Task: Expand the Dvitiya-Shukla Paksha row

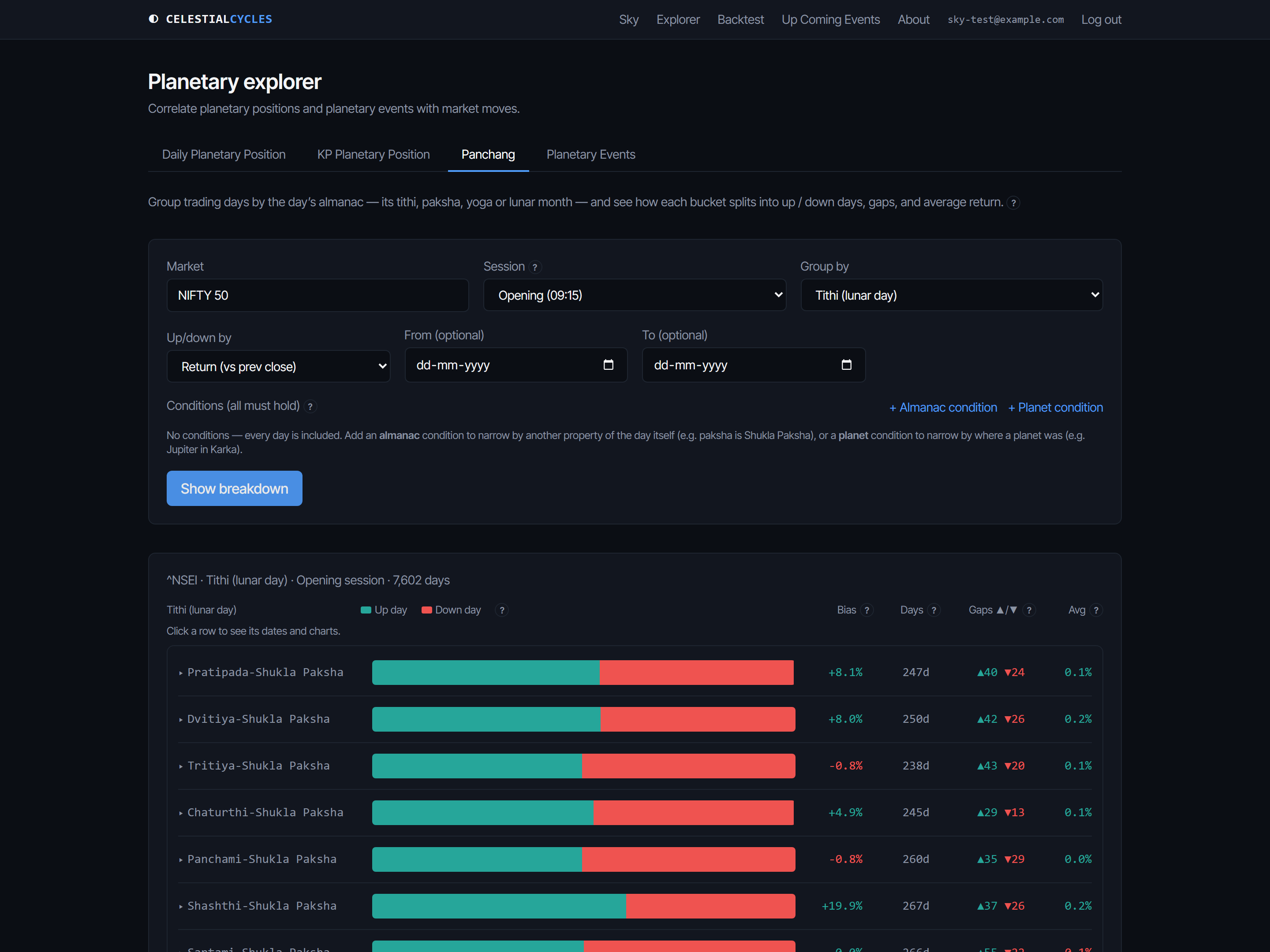Action: [x=635, y=719]
